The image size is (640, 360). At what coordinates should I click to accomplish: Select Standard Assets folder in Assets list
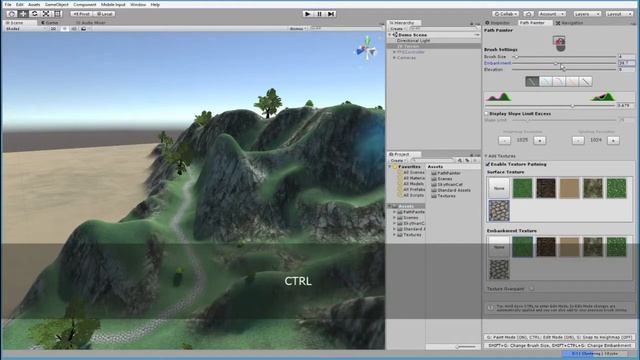pyautogui.click(x=451, y=190)
